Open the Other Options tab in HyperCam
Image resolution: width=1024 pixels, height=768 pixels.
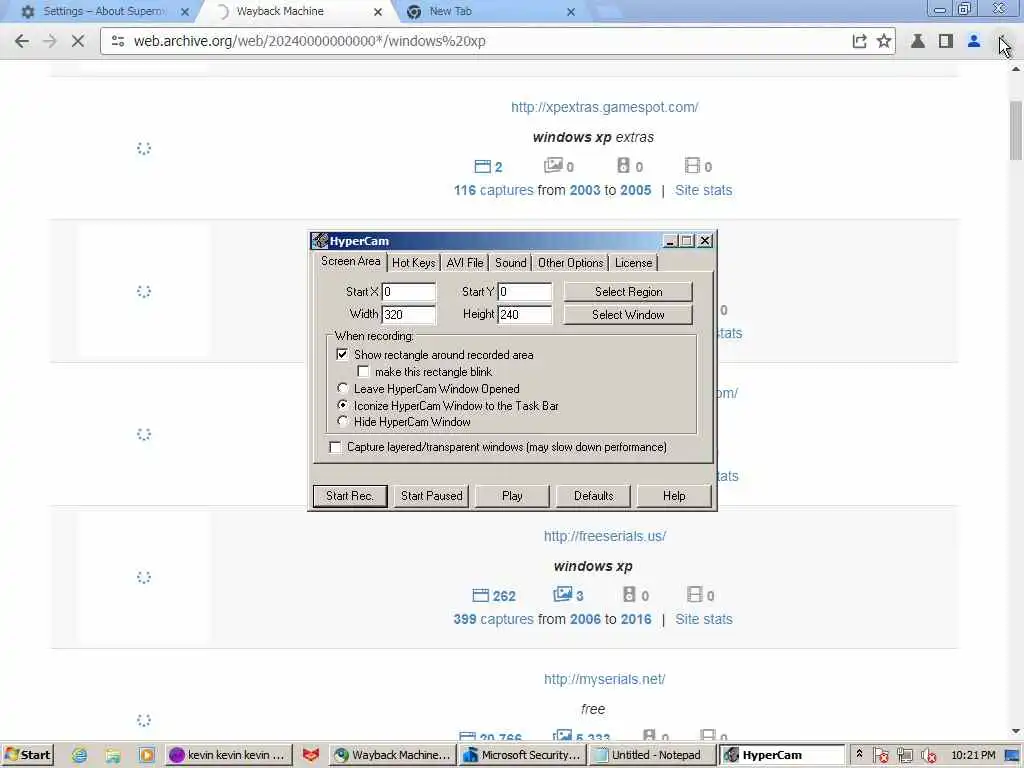click(x=570, y=263)
